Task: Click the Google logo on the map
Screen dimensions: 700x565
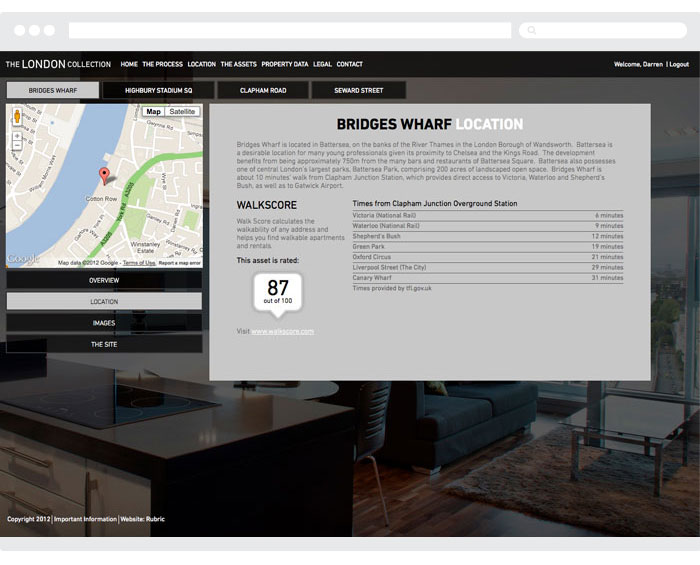Action: (x=23, y=258)
